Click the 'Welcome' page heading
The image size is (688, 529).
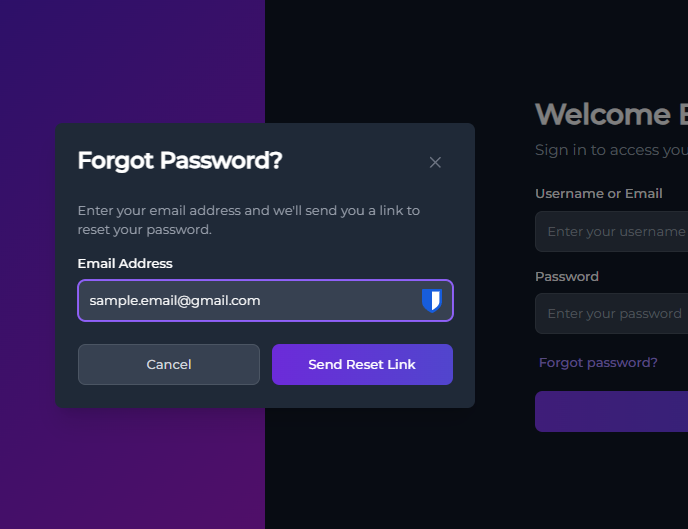[x=603, y=114]
